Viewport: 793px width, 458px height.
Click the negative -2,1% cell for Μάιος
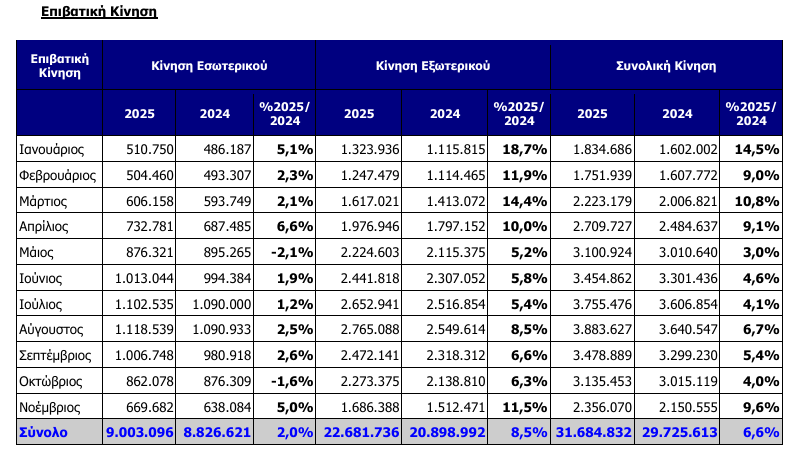click(288, 253)
